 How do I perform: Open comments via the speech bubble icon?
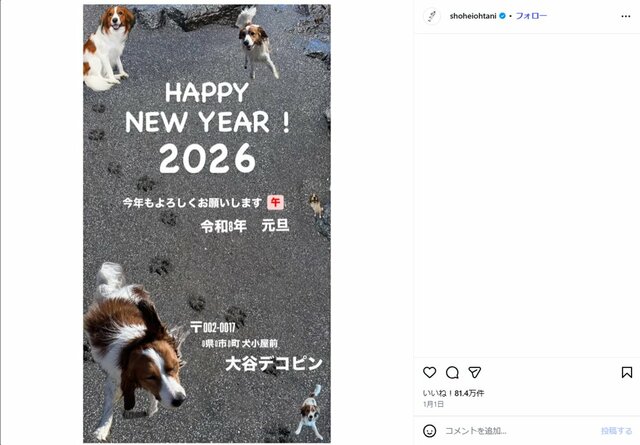click(x=452, y=372)
